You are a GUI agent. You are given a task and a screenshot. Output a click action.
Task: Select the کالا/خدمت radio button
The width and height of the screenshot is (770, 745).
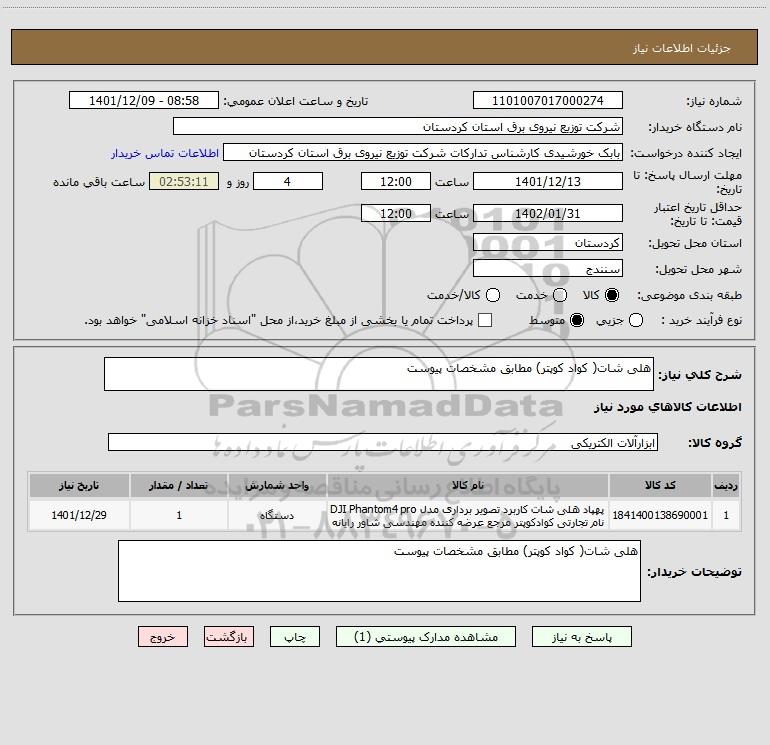(493, 295)
